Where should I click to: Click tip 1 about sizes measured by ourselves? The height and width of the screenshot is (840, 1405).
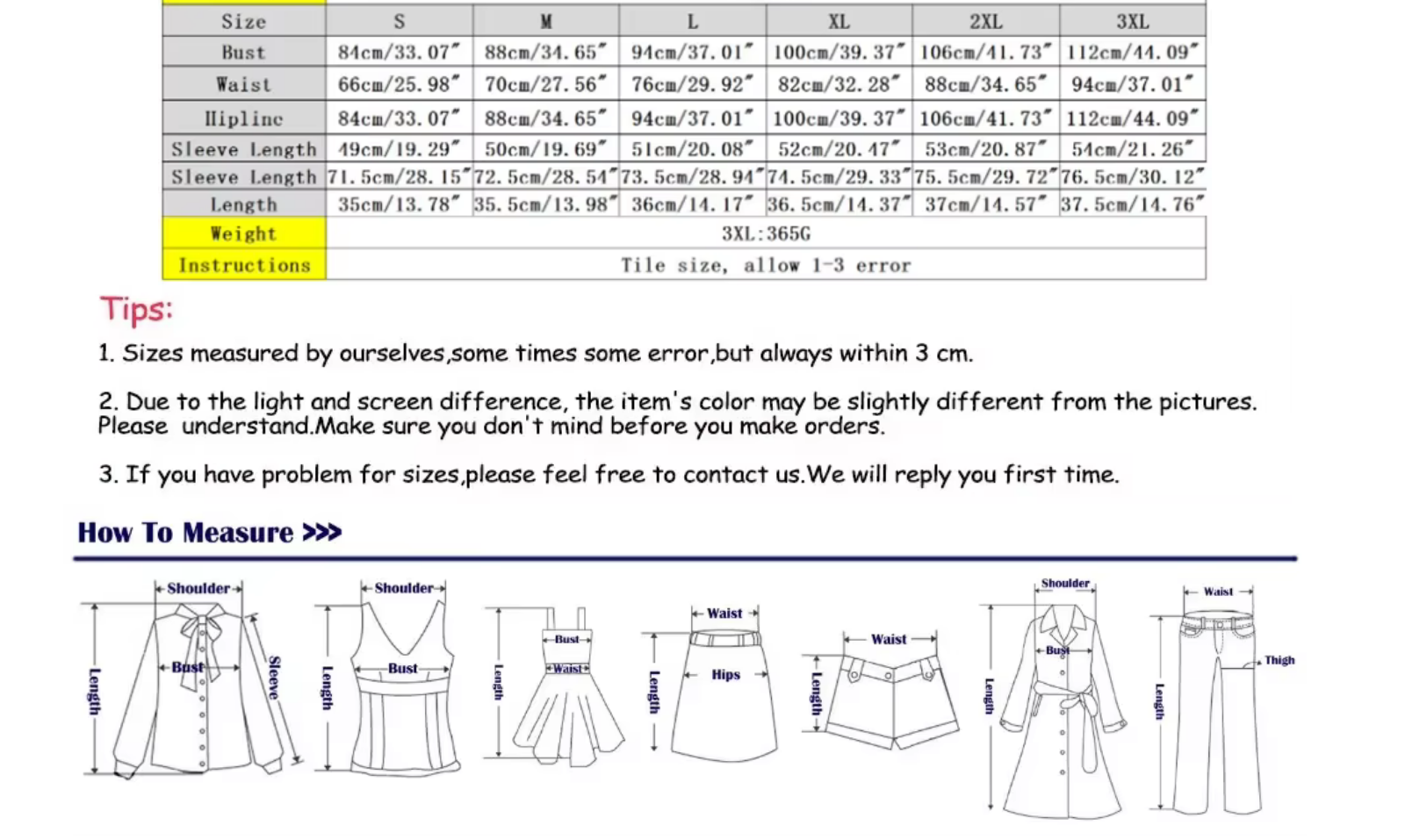536,354
